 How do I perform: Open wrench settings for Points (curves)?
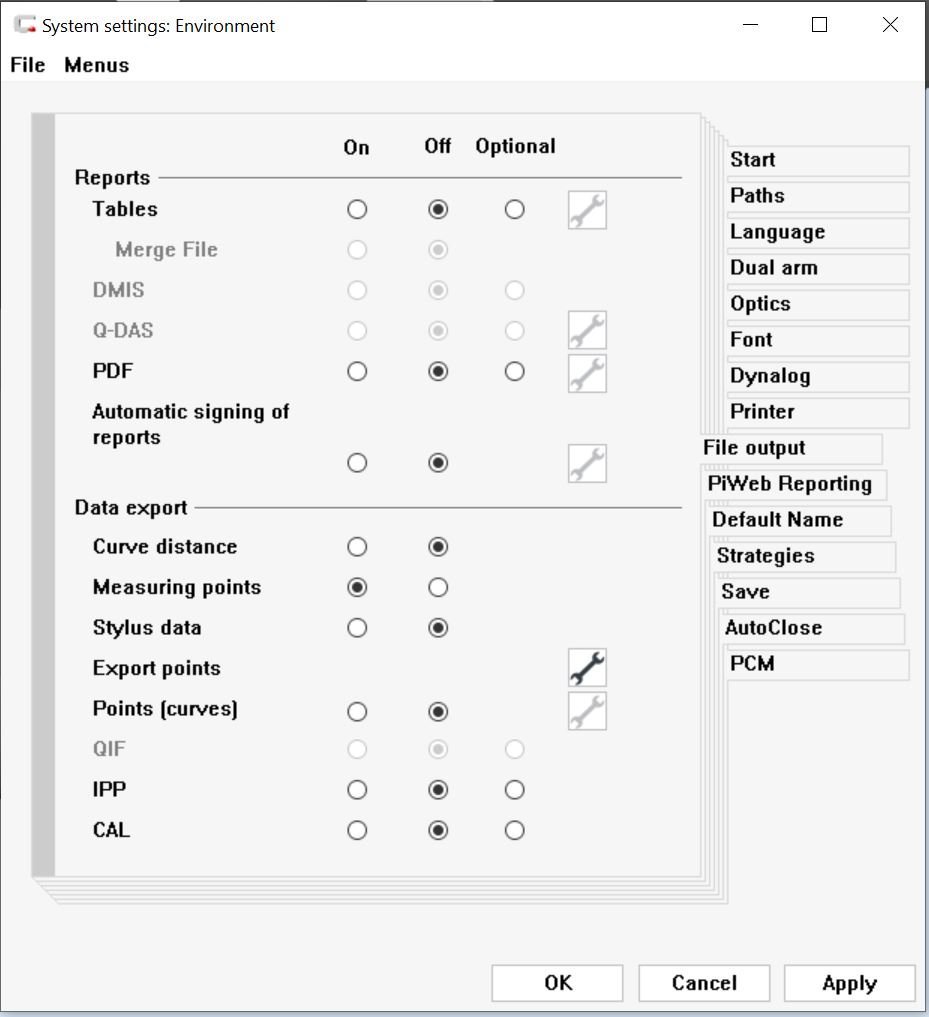[x=587, y=711]
